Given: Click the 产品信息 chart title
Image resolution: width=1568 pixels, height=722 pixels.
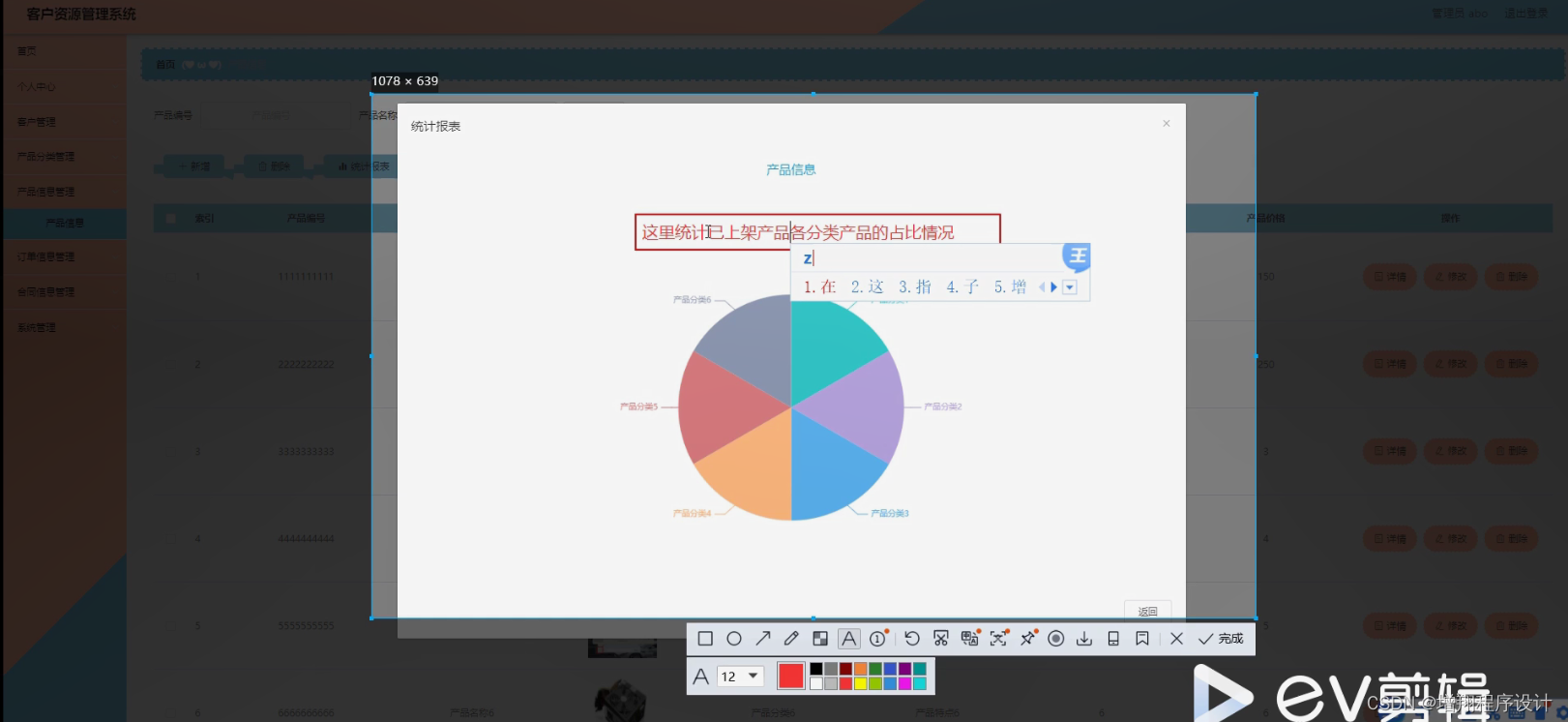Looking at the screenshot, I should 791,169.
